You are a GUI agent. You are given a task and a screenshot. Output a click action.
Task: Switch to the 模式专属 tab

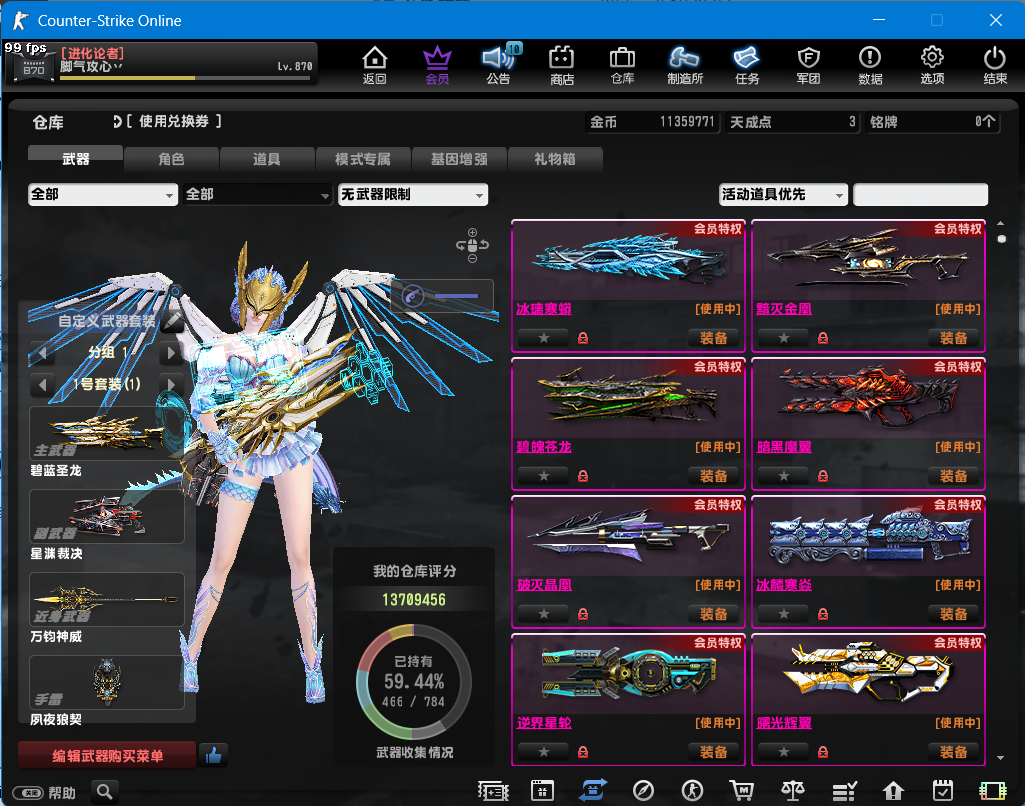[x=363, y=159]
